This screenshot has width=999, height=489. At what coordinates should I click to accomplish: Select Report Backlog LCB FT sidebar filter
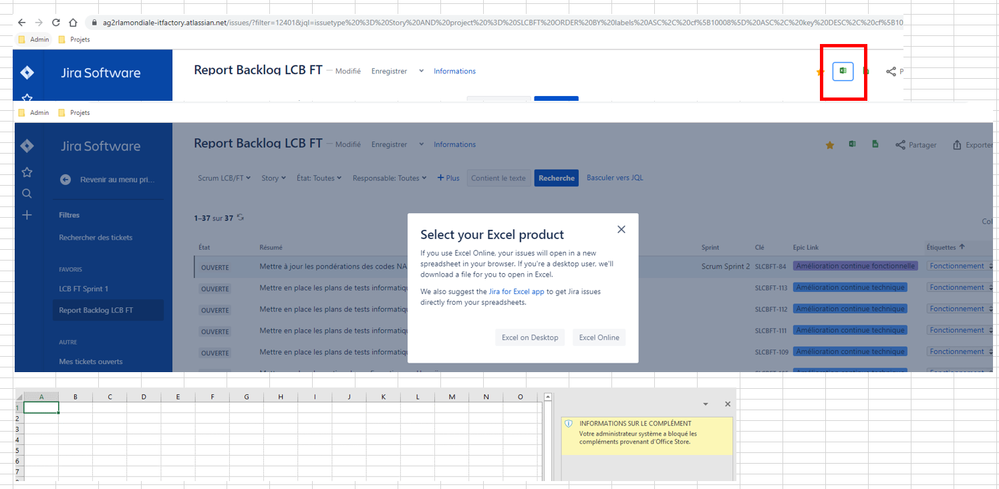[108, 310]
